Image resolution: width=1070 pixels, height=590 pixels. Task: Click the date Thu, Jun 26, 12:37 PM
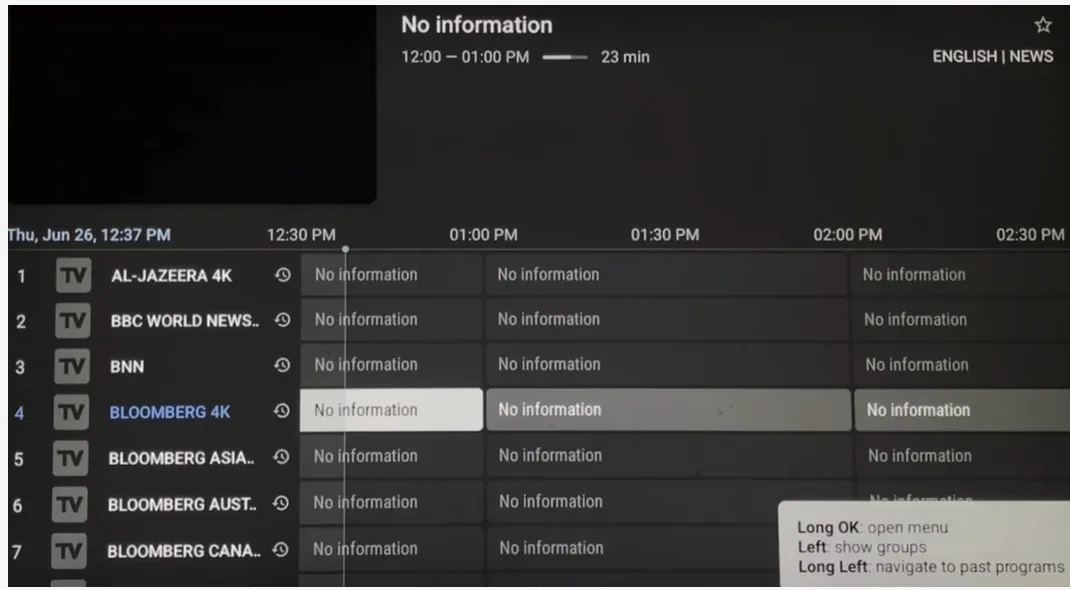(x=89, y=235)
